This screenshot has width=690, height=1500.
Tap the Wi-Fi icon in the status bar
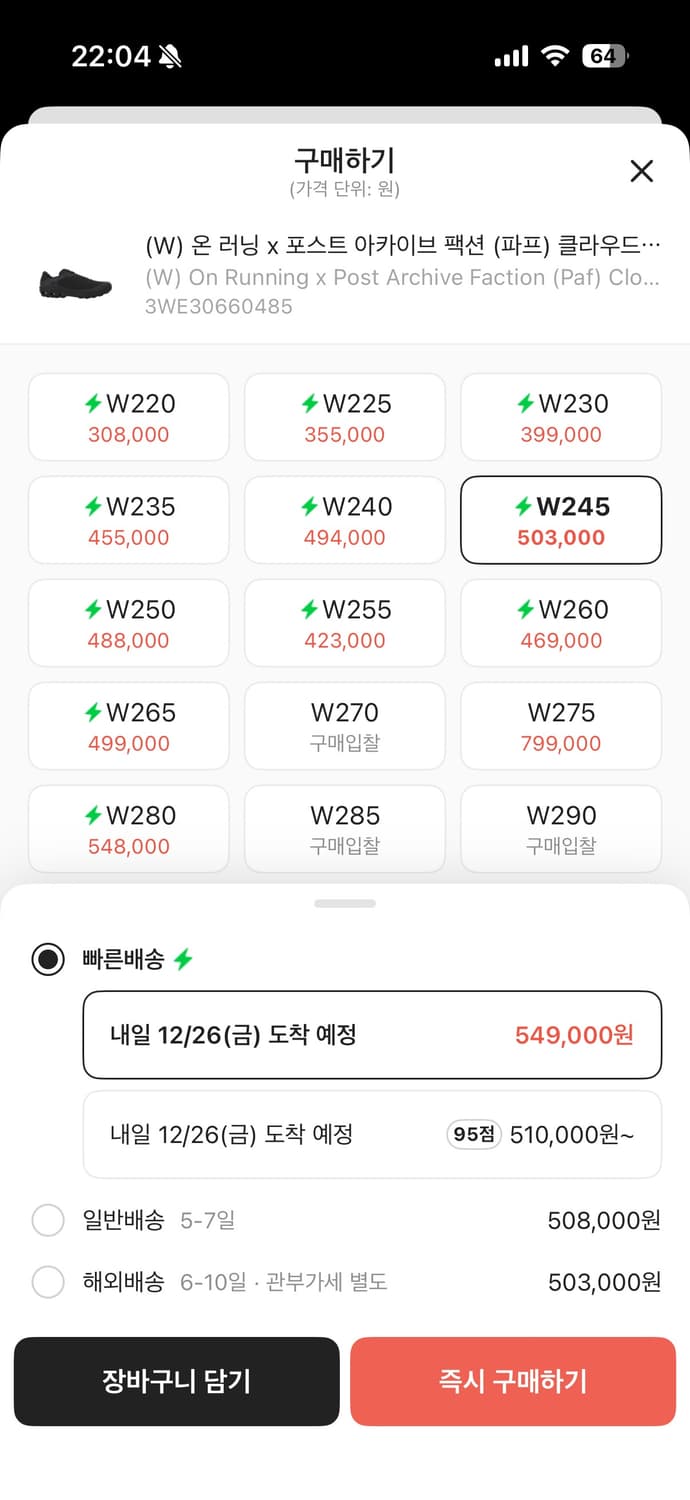click(552, 56)
